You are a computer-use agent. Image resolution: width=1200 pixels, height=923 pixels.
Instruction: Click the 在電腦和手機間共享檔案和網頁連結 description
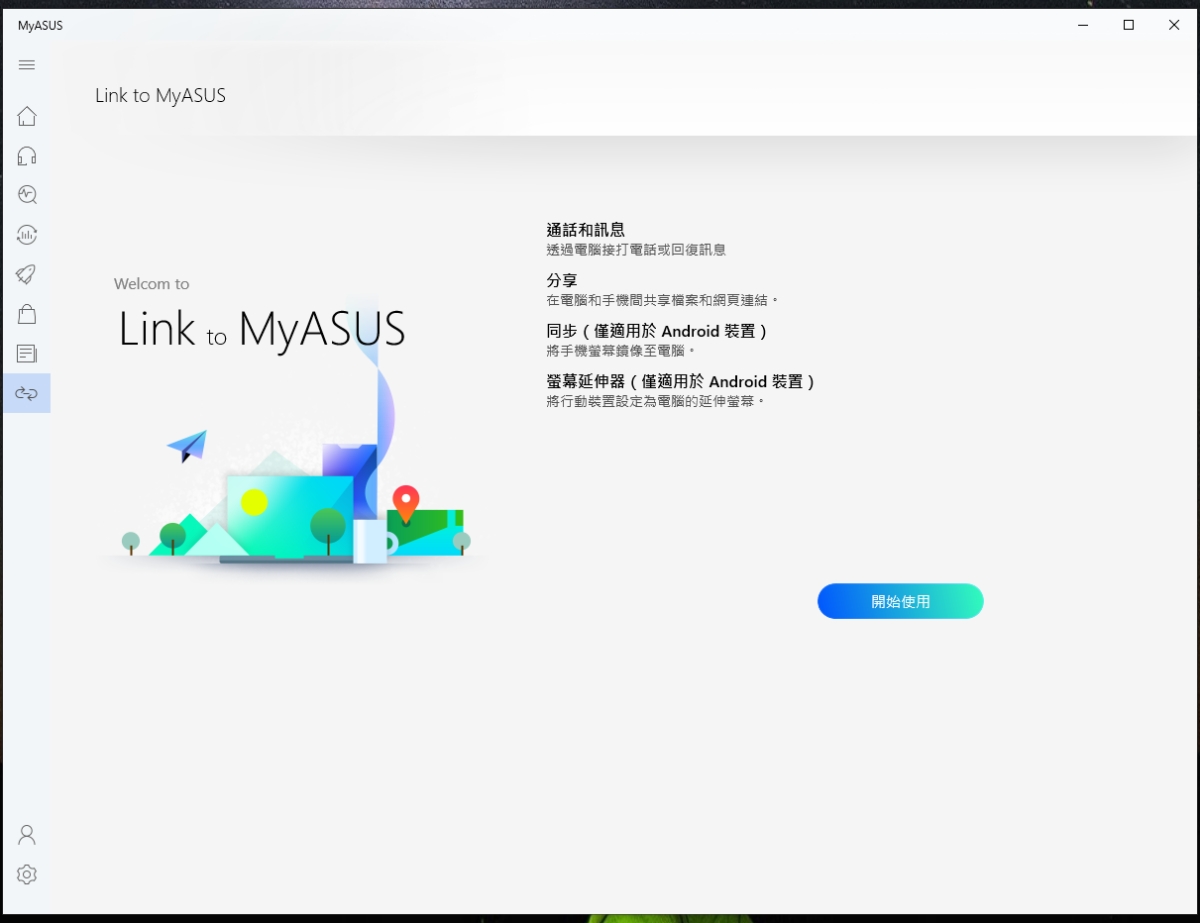pyautogui.click(x=662, y=300)
